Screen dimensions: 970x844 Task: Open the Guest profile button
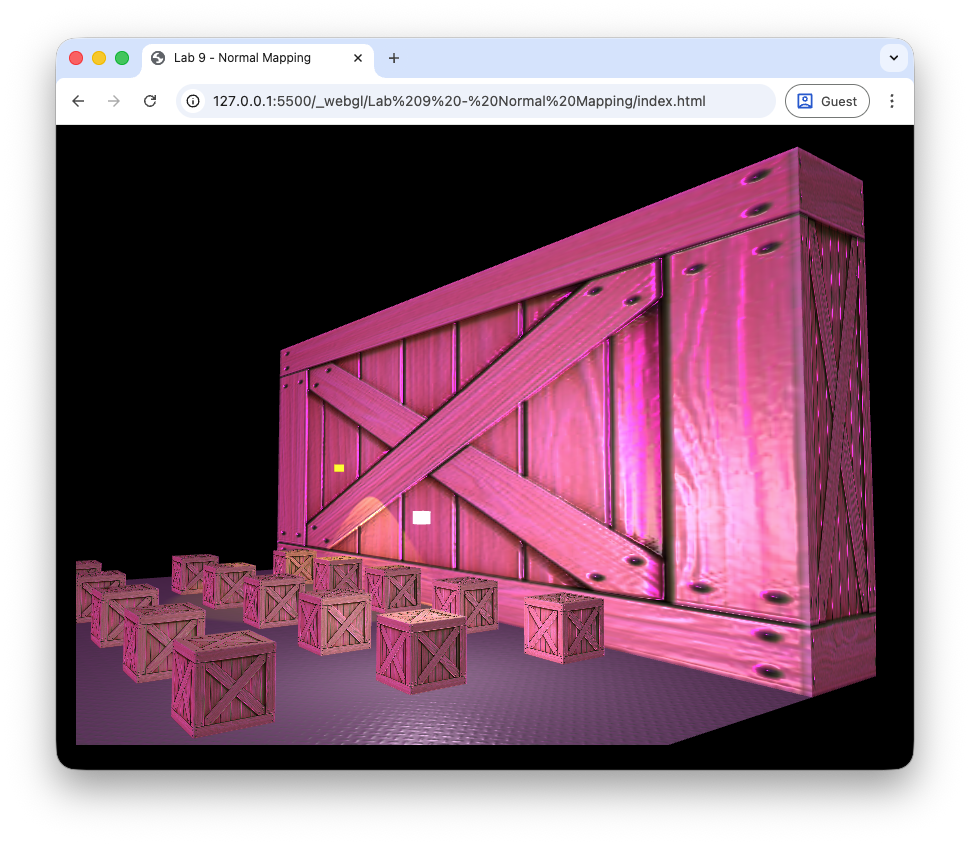click(x=827, y=101)
